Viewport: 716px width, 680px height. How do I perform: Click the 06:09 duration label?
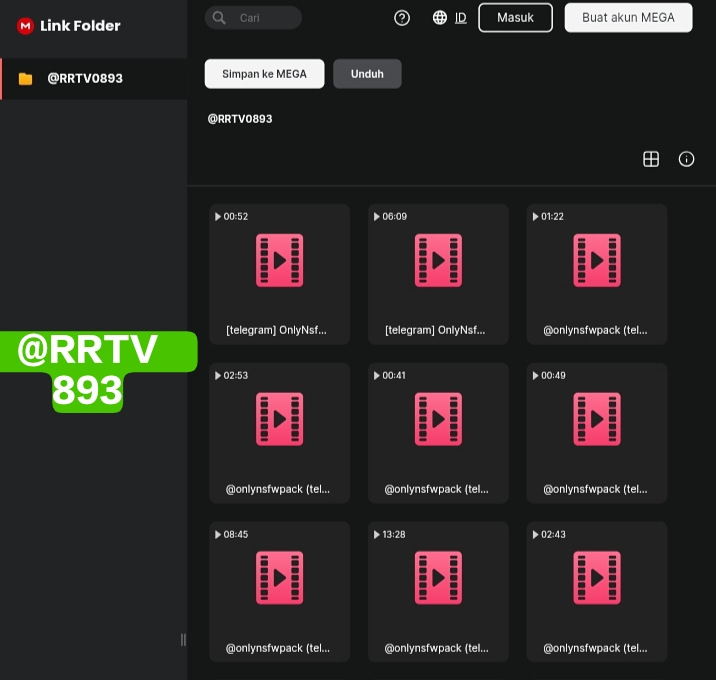click(x=395, y=216)
